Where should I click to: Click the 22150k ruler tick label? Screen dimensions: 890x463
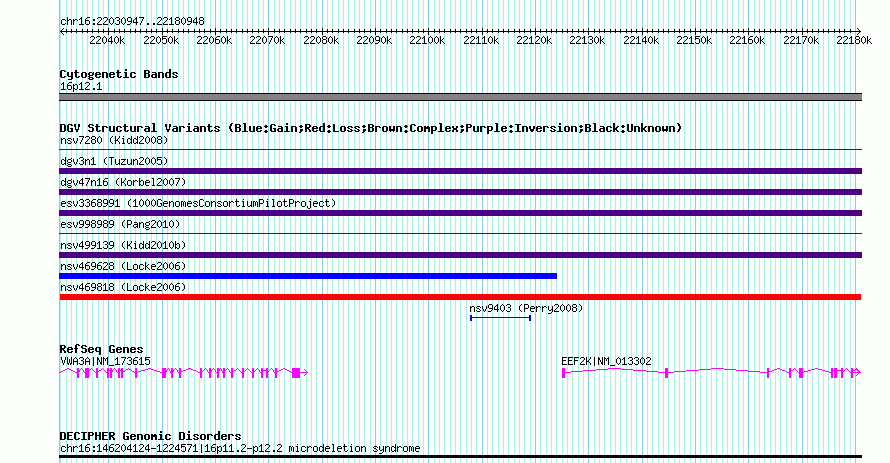click(x=694, y=40)
